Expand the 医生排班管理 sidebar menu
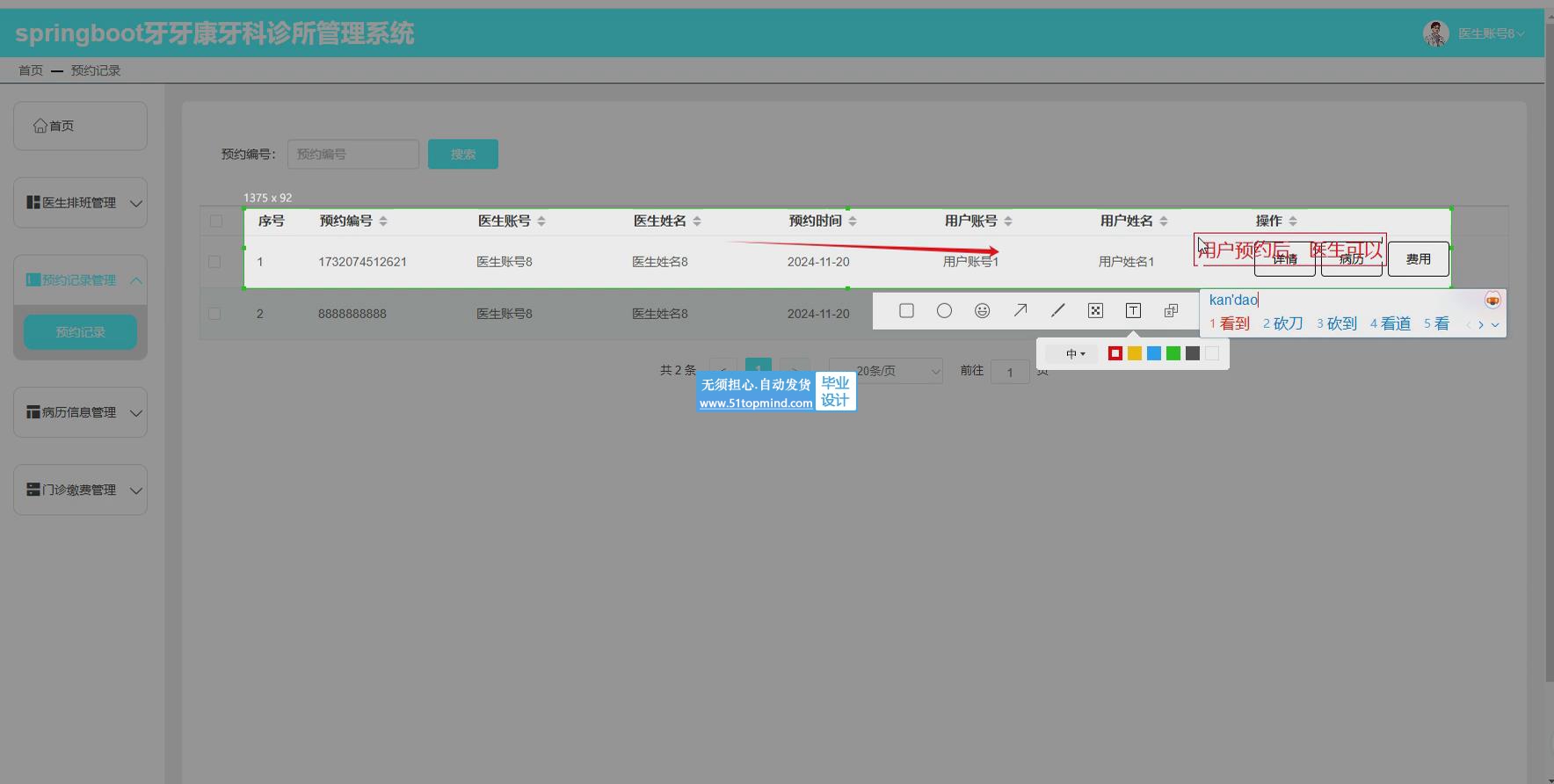 pos(80,203)
